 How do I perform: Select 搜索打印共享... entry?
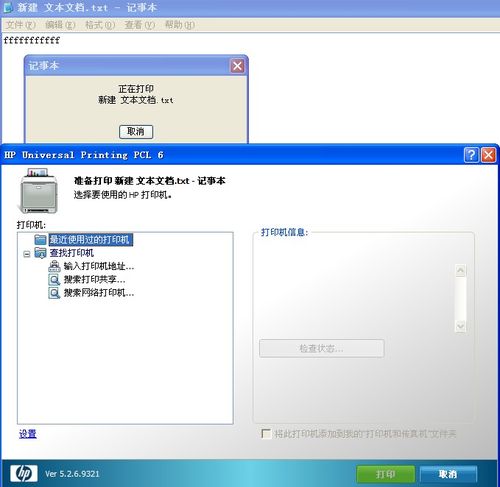coord(94,279)
